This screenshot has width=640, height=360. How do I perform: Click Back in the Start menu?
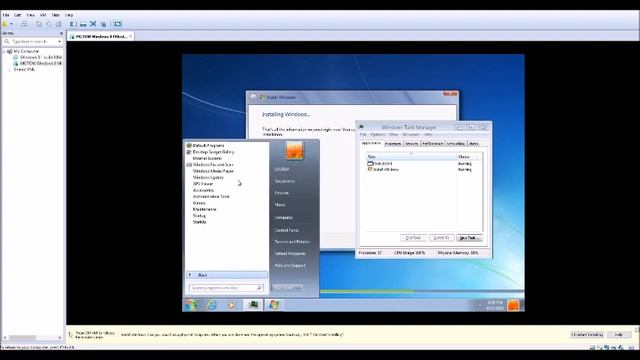pyautogui.click(x=227, y=275)
